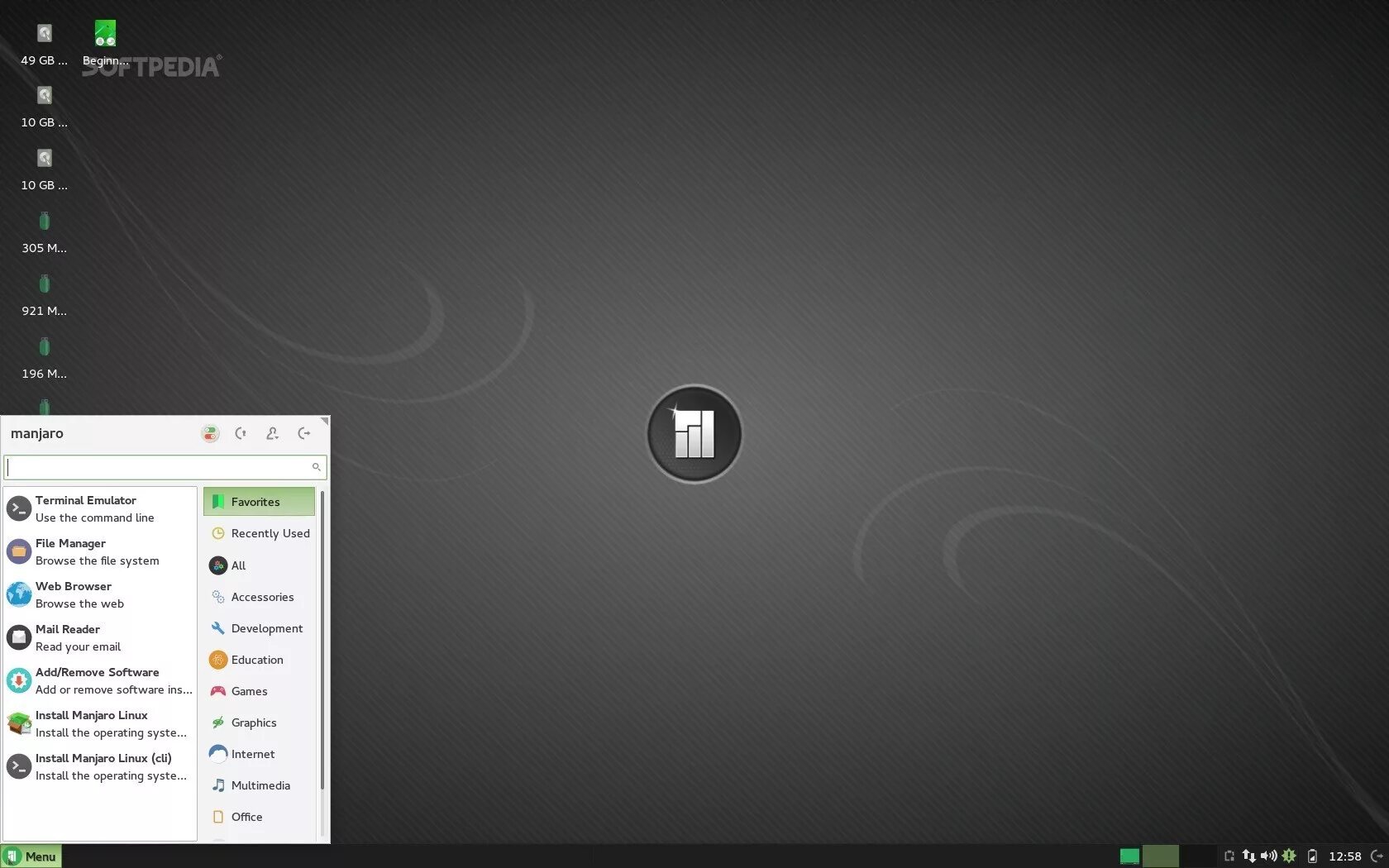Click the Log Out icon in menu header
The height and width of the screenshot is (868, 1389).
[304, 433]
